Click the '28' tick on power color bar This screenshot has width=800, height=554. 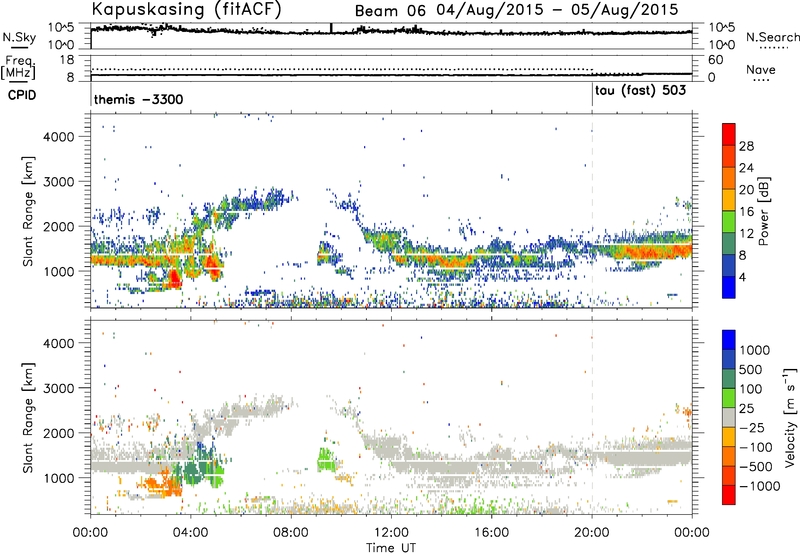(x=746, y=146)
